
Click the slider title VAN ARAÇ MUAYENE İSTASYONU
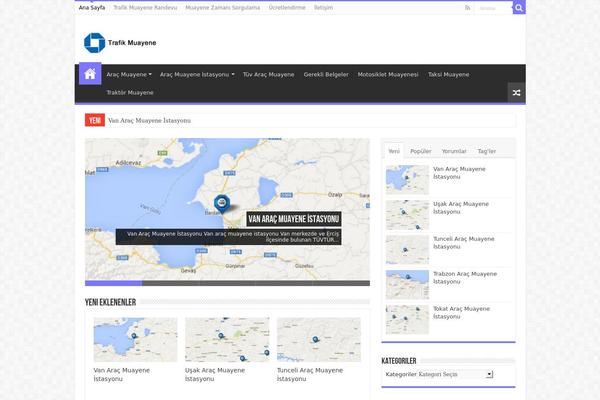point(294,219)
